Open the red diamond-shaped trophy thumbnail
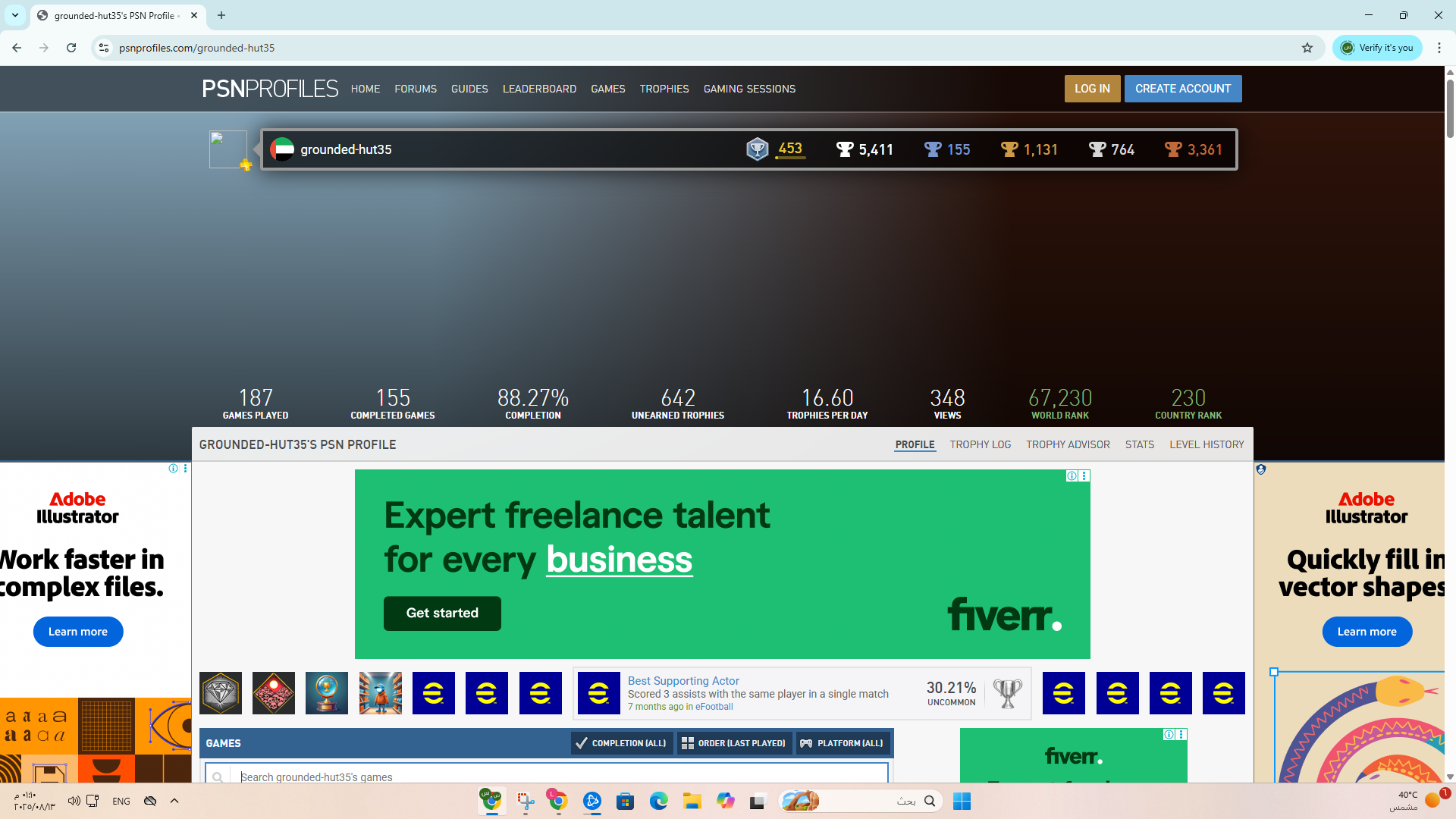 pos(274,693)
